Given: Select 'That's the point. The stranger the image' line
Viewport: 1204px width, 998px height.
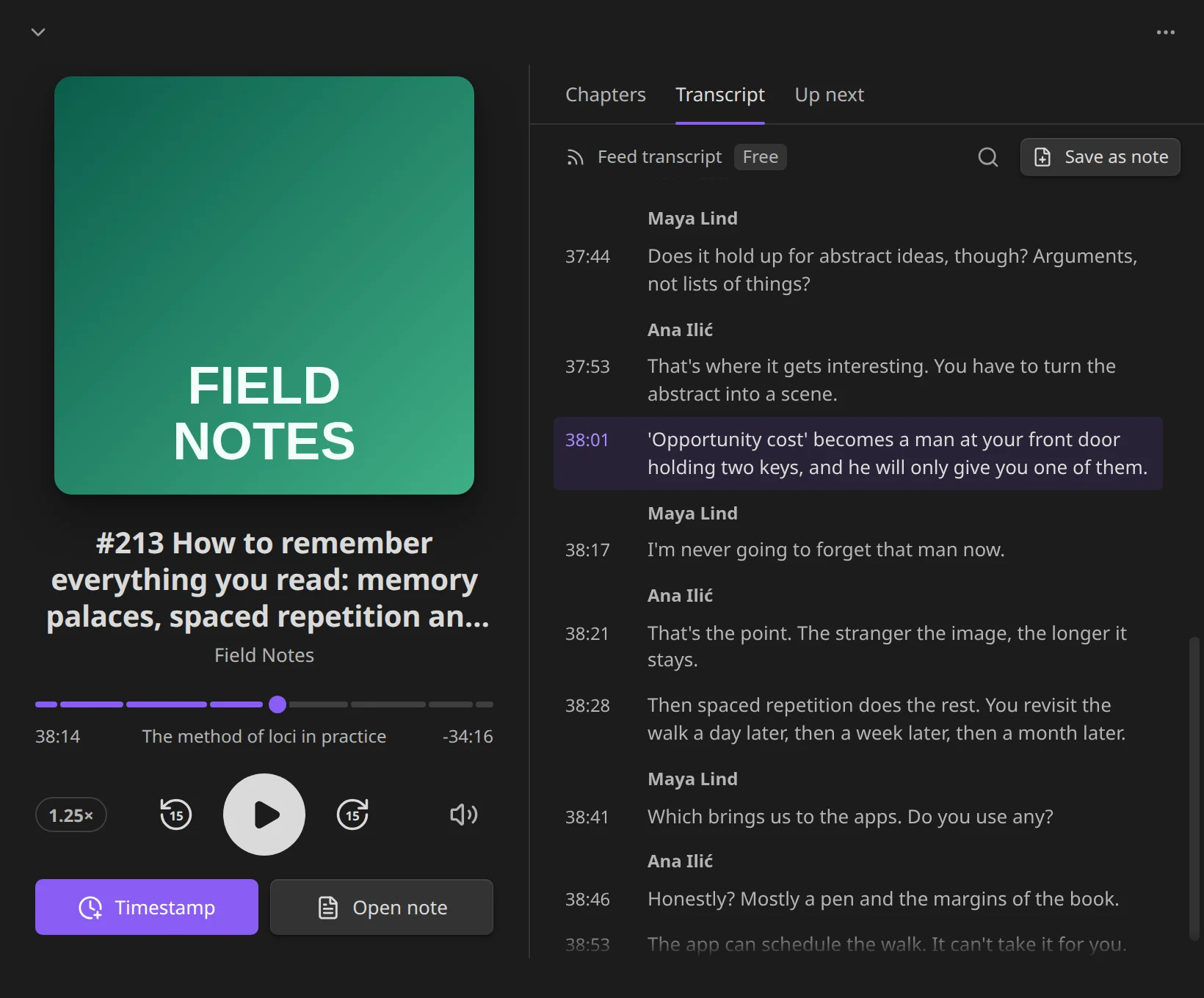Looking at the screenshot, I should tap(887, 646).
